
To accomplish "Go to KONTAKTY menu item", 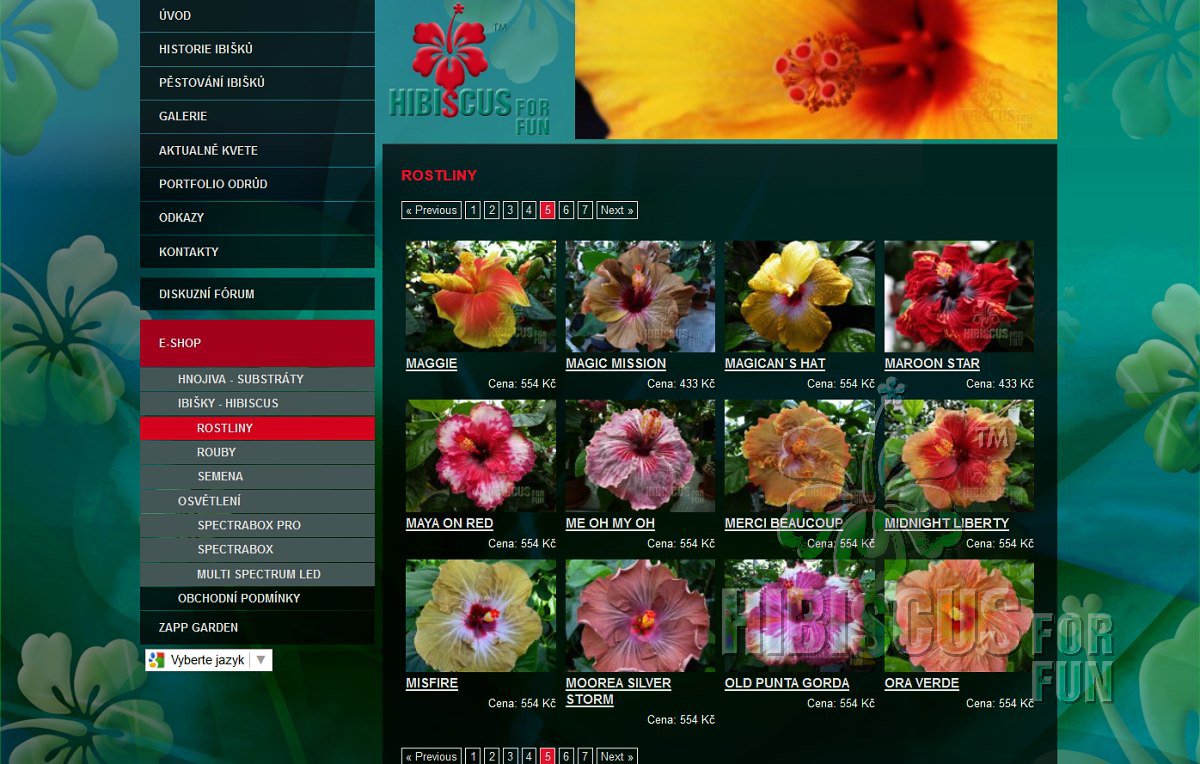I will coord(257,251).
